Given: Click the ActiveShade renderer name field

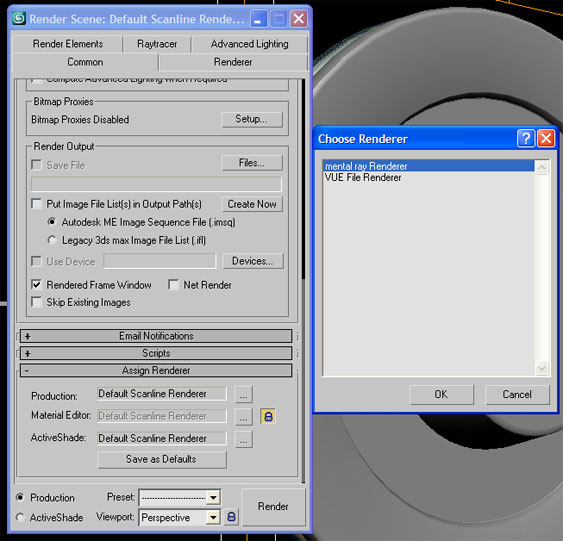Looking at the screenshot, I should 162,438.
